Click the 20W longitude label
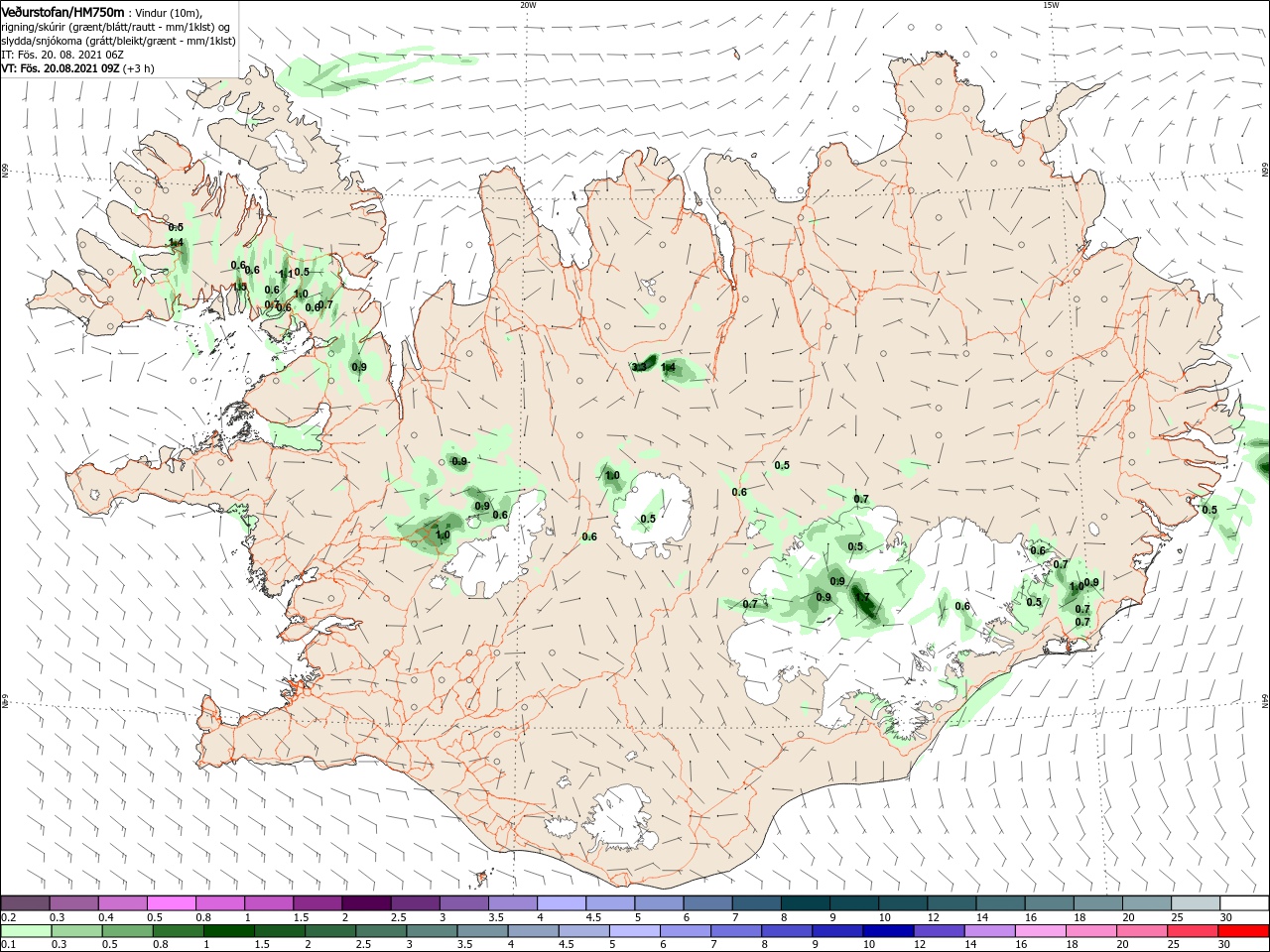Viewport: 1270px width, 952px height. pyautogui.click(x=528, y=5)
